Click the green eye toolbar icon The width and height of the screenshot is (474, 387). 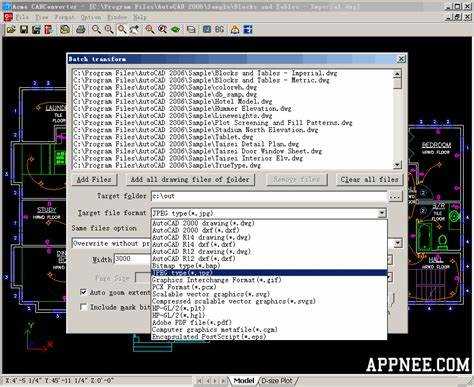coord(176,30)
